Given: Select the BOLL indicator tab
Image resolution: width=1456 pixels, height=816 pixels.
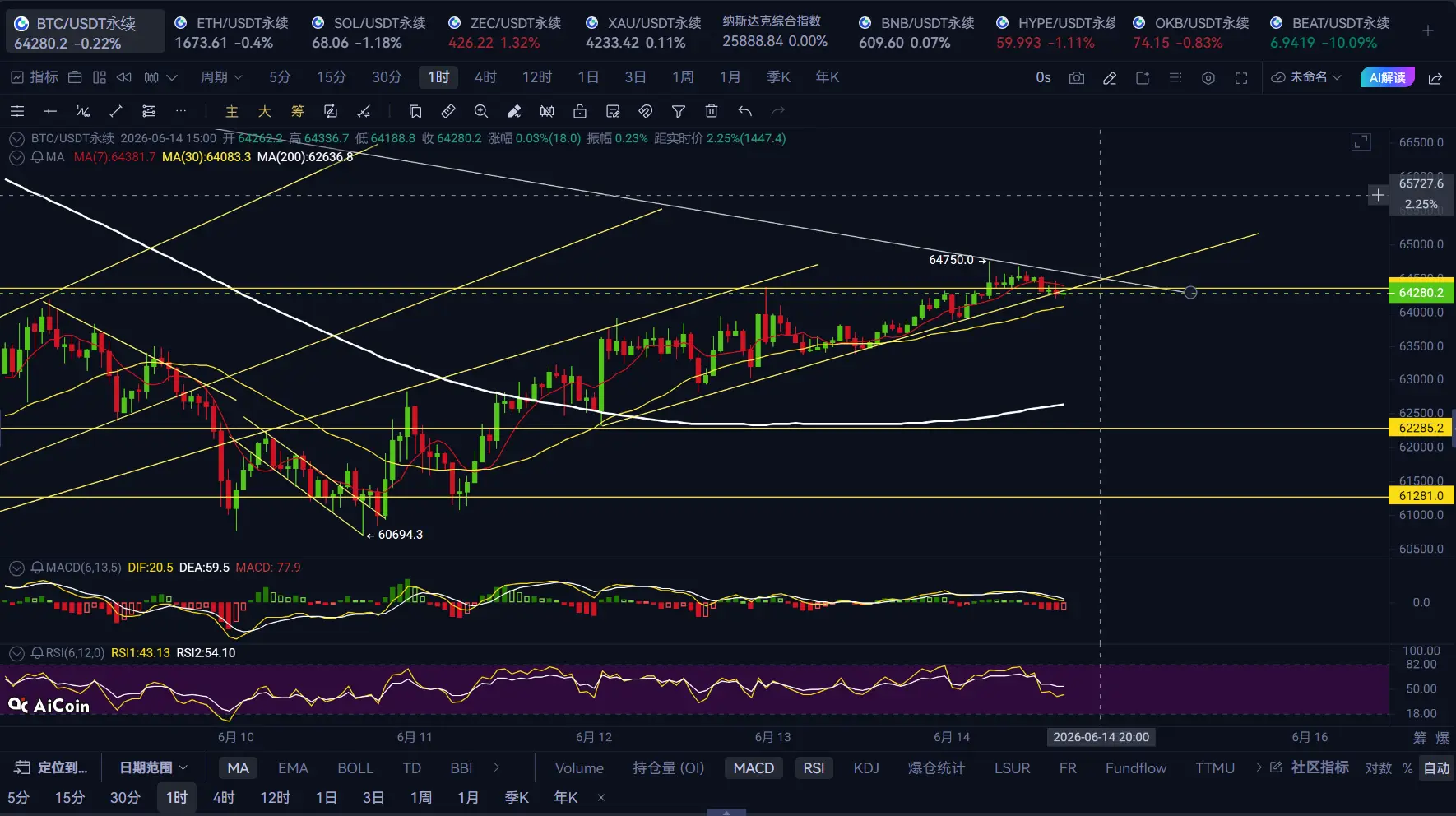Looking at the screenshot, I should click(355, 768).
